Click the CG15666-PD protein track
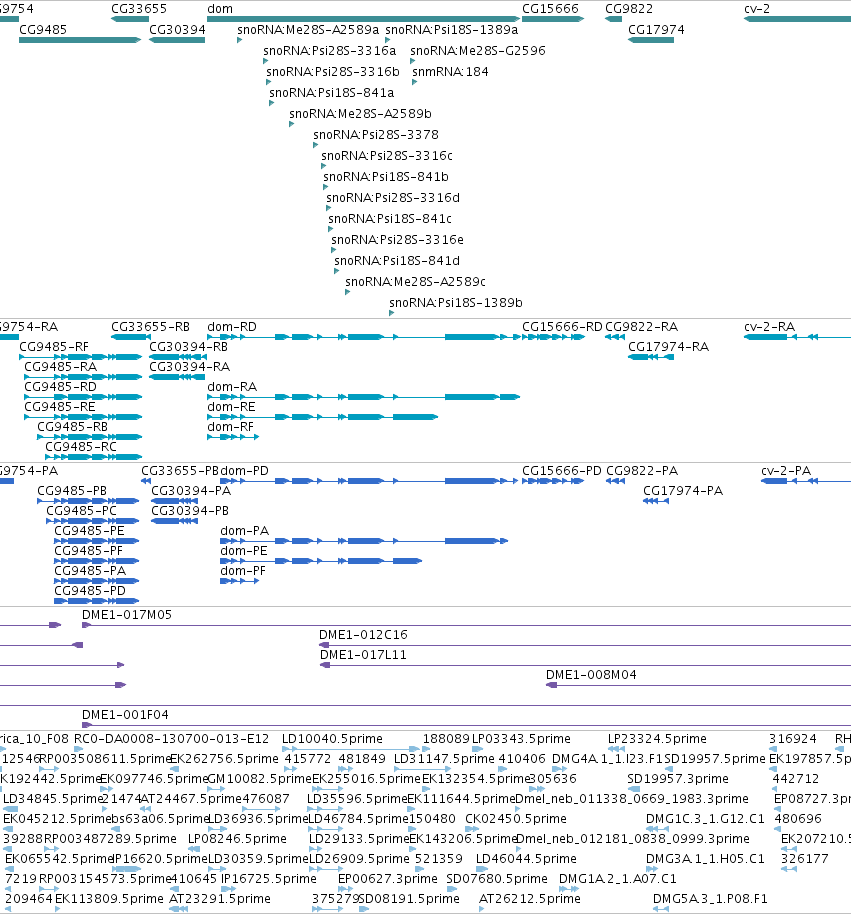 553,481
